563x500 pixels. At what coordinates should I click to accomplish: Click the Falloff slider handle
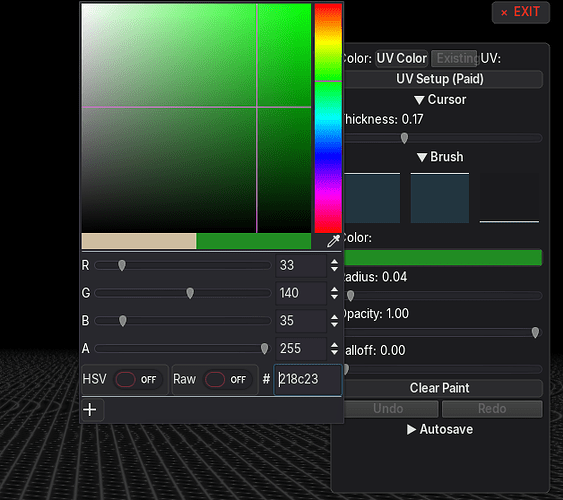[346, 369]
